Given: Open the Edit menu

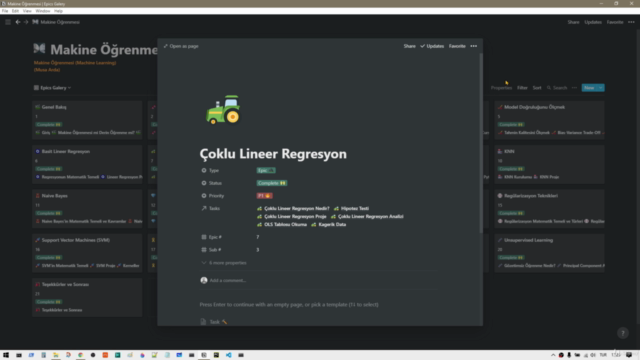Looking at the screenshot, I should coord(15,11).
